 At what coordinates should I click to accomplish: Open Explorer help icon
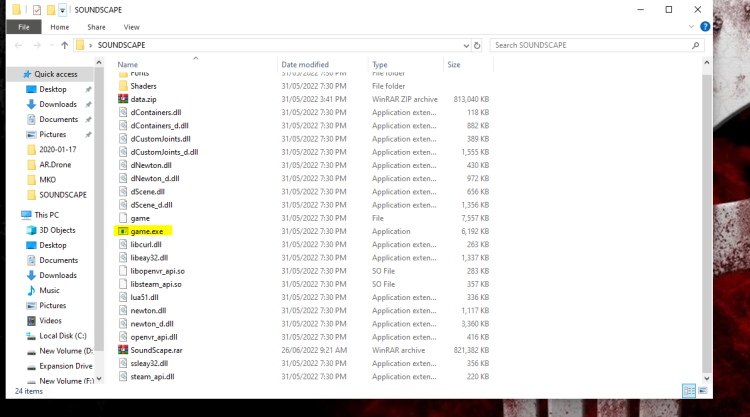click(x=705, y=26)
